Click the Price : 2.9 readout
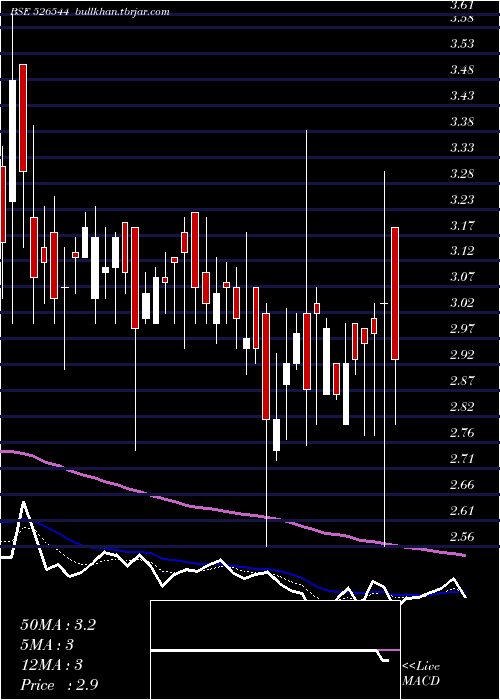 coord(59,685)
